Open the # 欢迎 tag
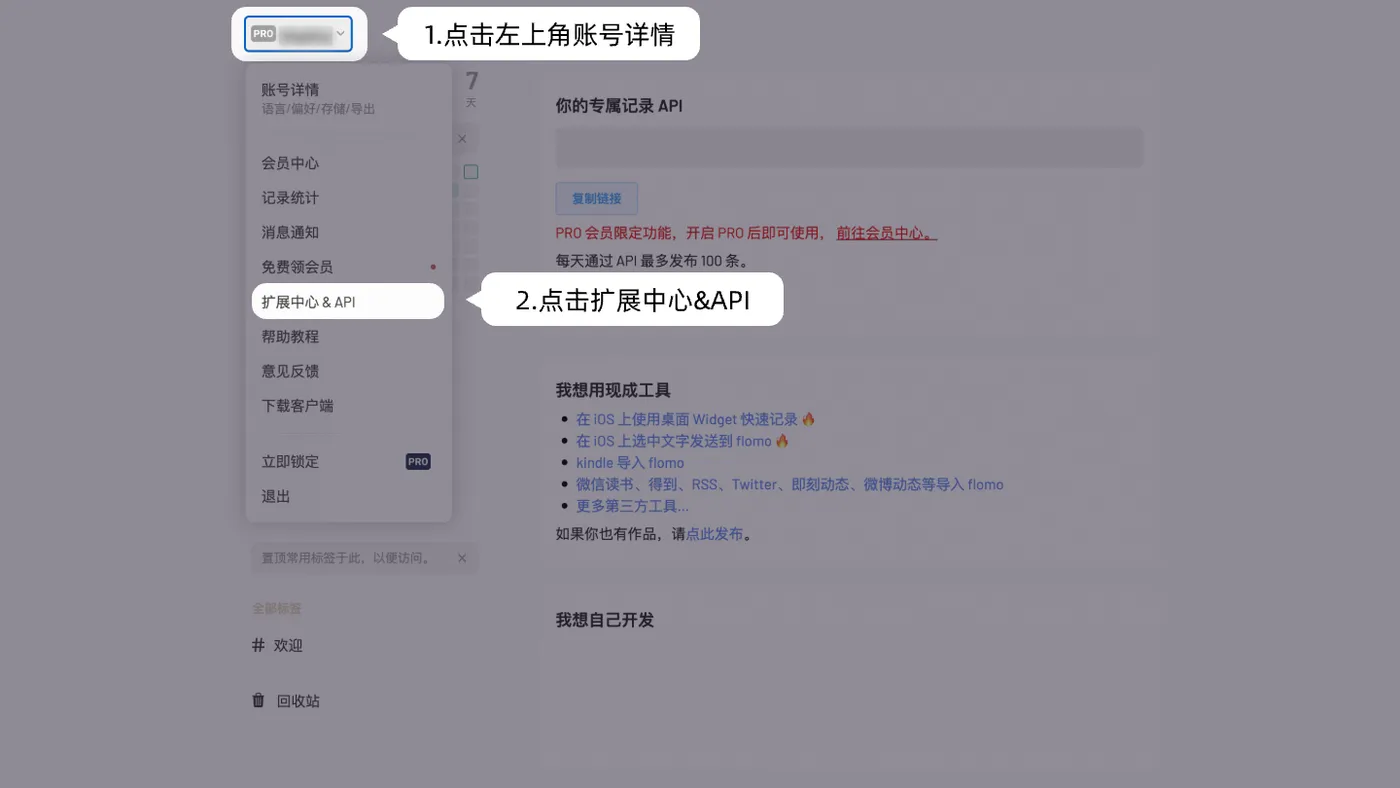 click(x=278, y=646)
